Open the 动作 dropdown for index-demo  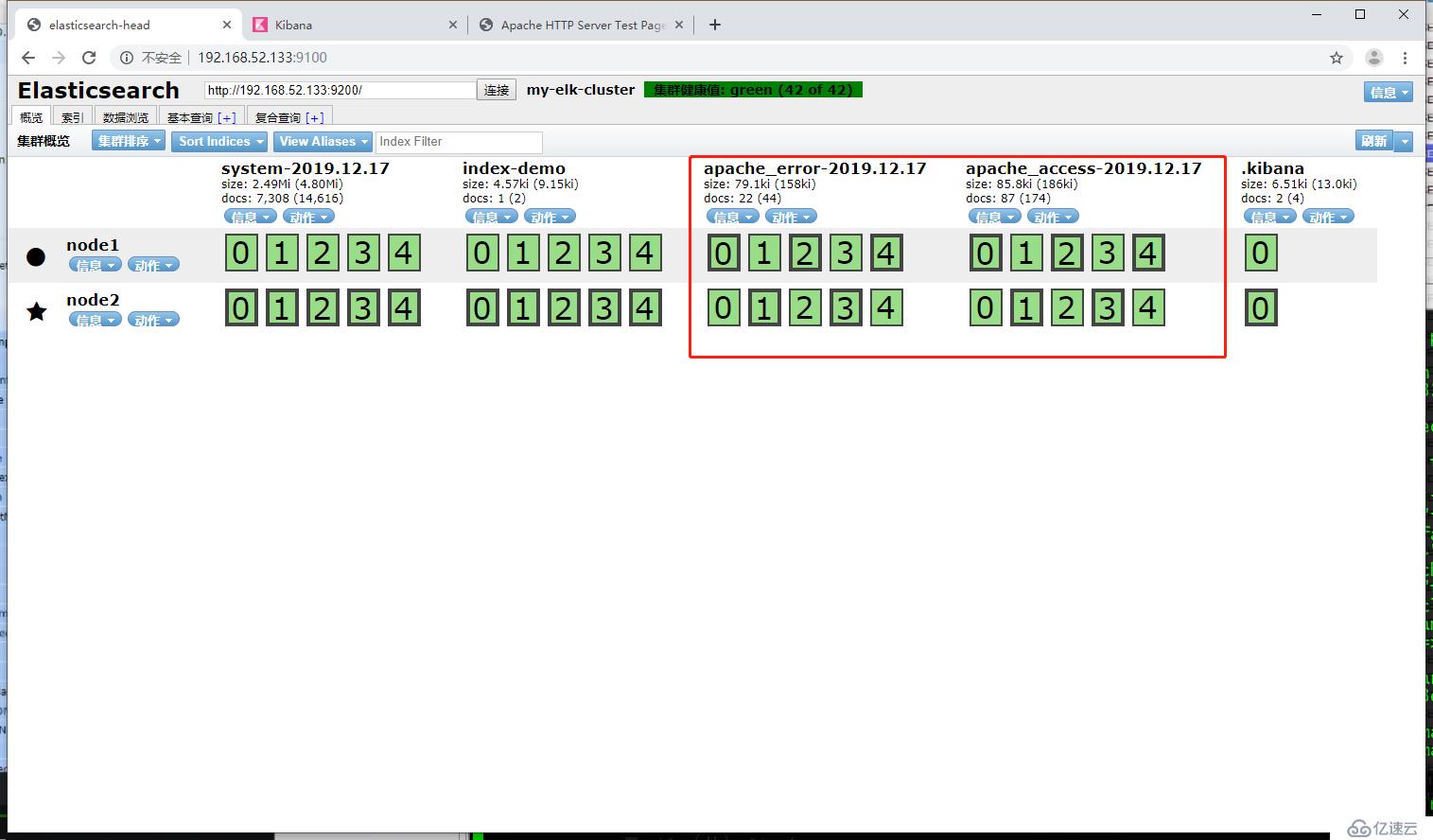tap(549, 217)
